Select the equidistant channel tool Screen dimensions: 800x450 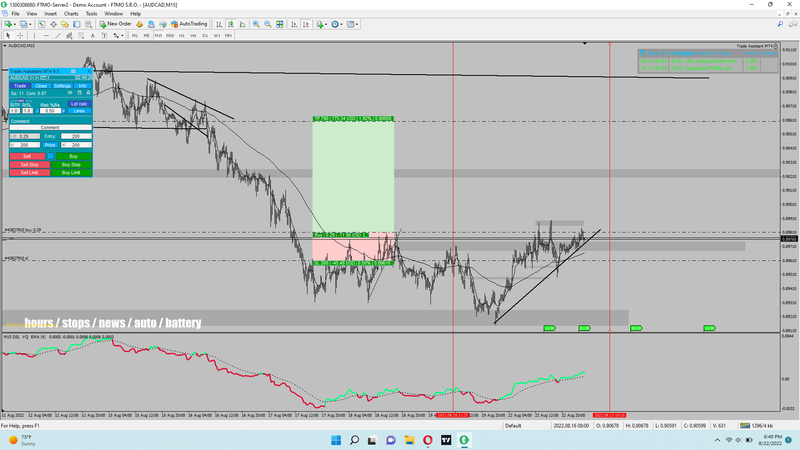tap(69, 35)
